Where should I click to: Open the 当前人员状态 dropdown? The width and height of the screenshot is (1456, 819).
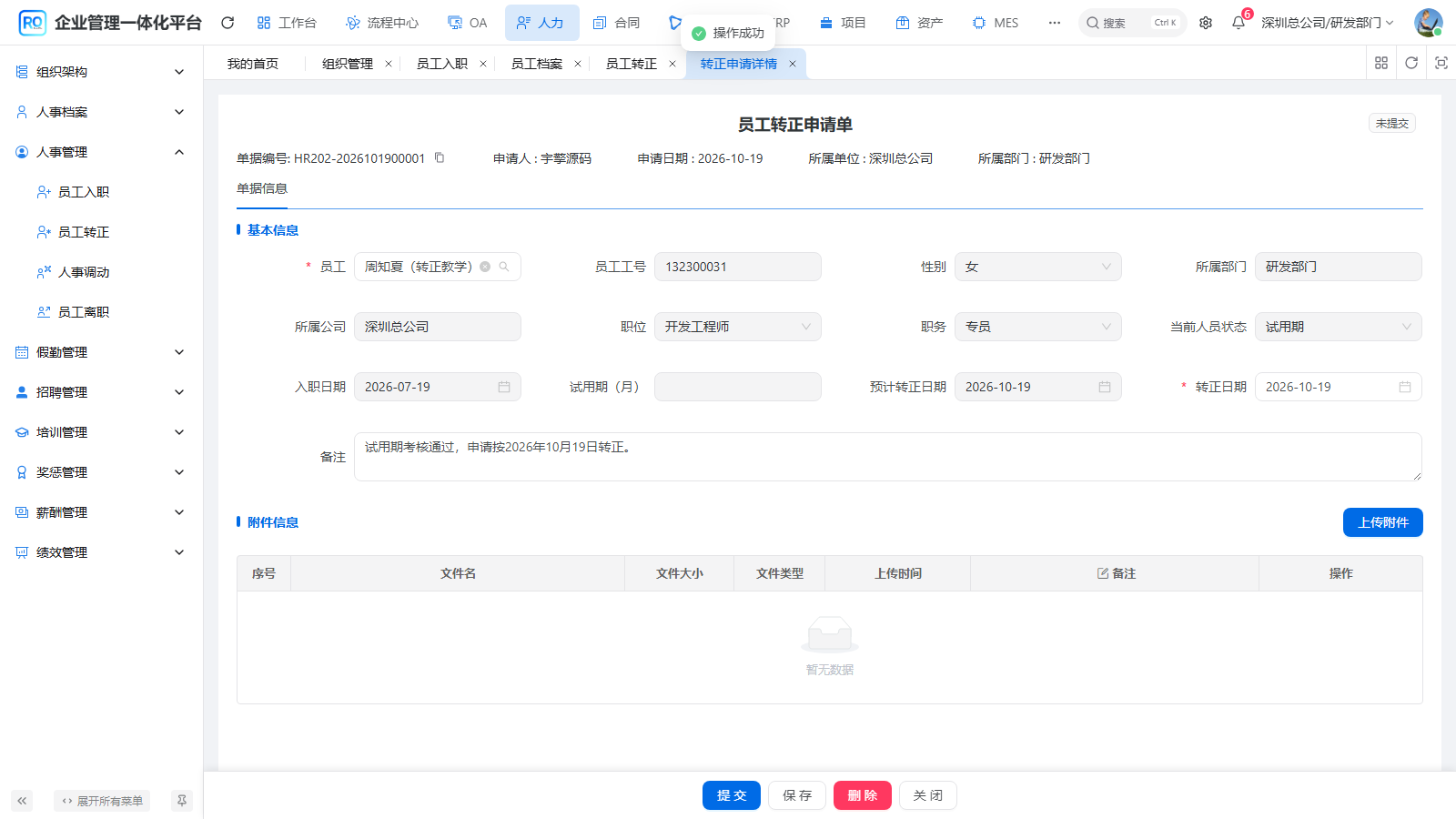tap(1339, 327)
